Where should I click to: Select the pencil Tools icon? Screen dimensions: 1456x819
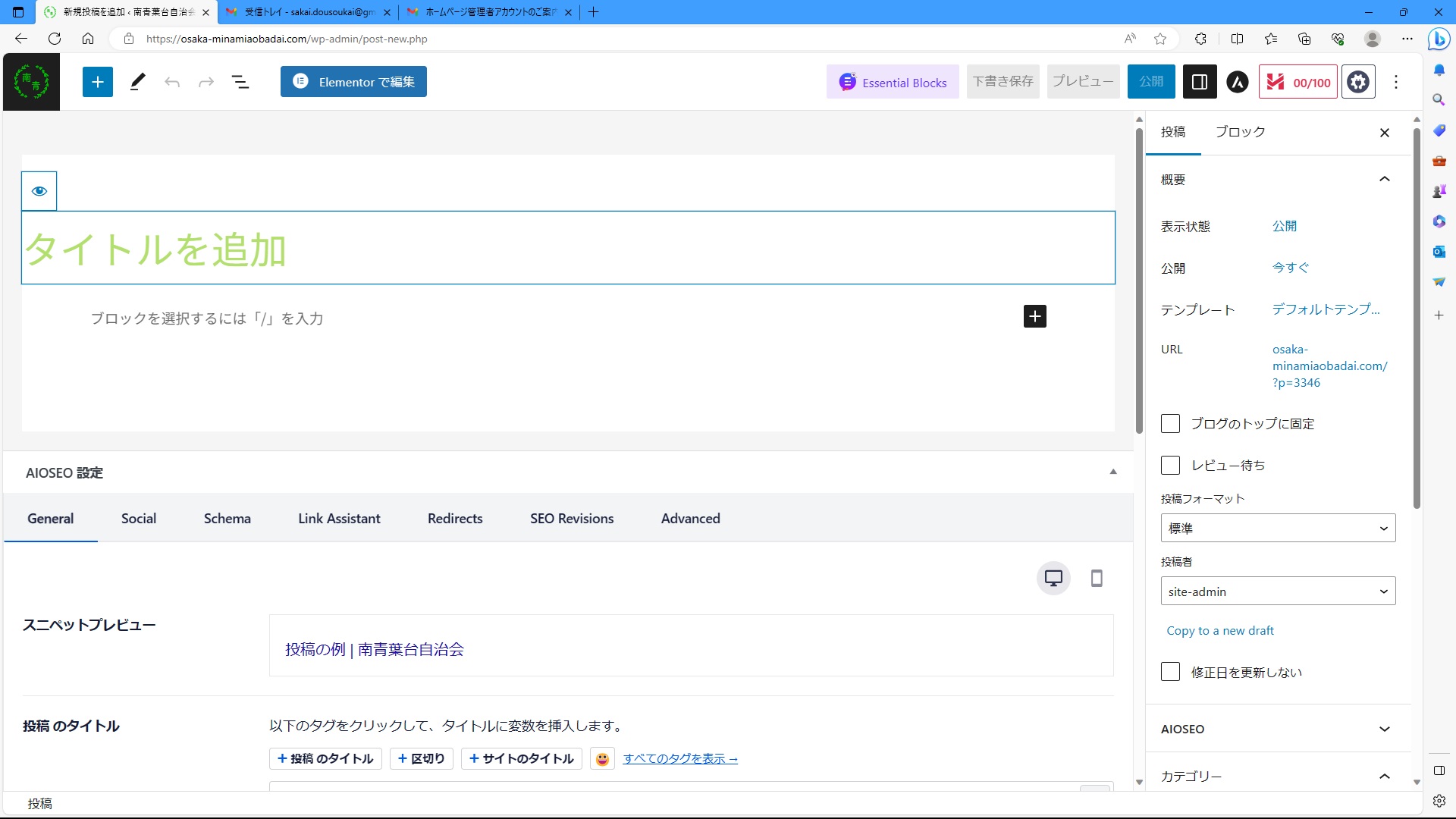point(137,82)
